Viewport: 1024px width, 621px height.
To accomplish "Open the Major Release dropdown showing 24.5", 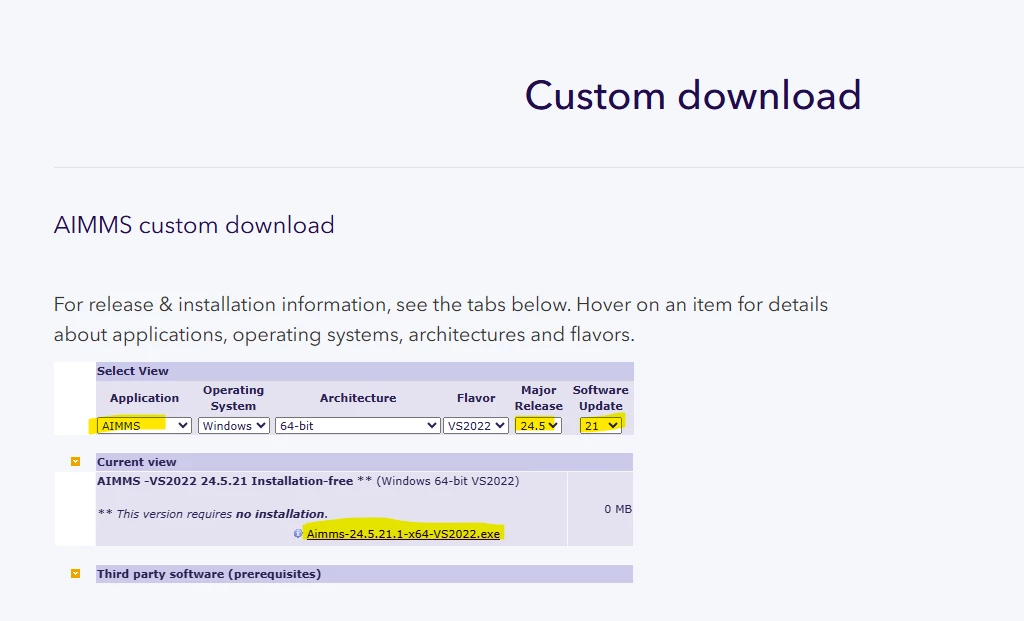I will point(538,426).
